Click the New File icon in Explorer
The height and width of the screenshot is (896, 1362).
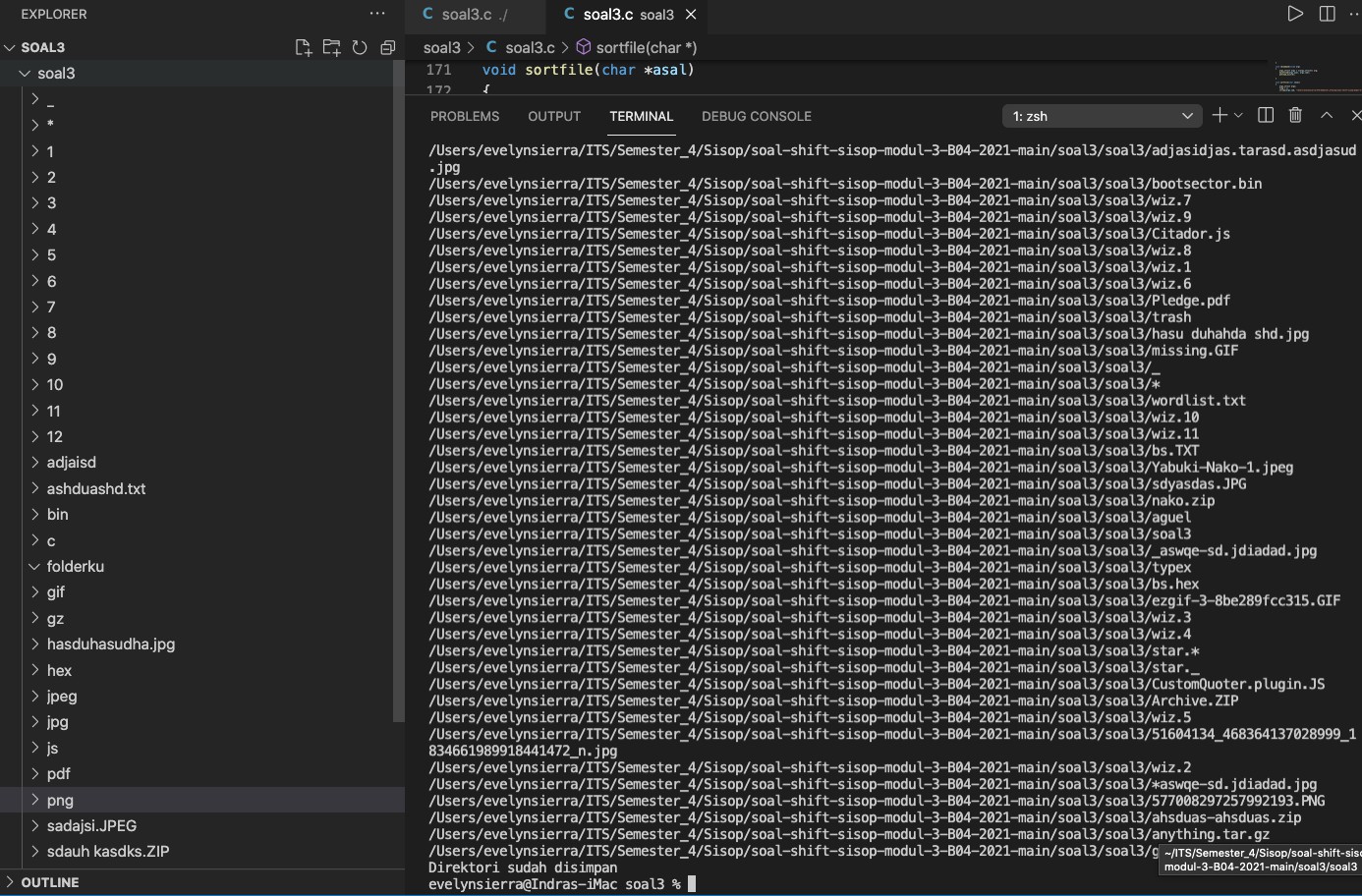coord(303,46)
